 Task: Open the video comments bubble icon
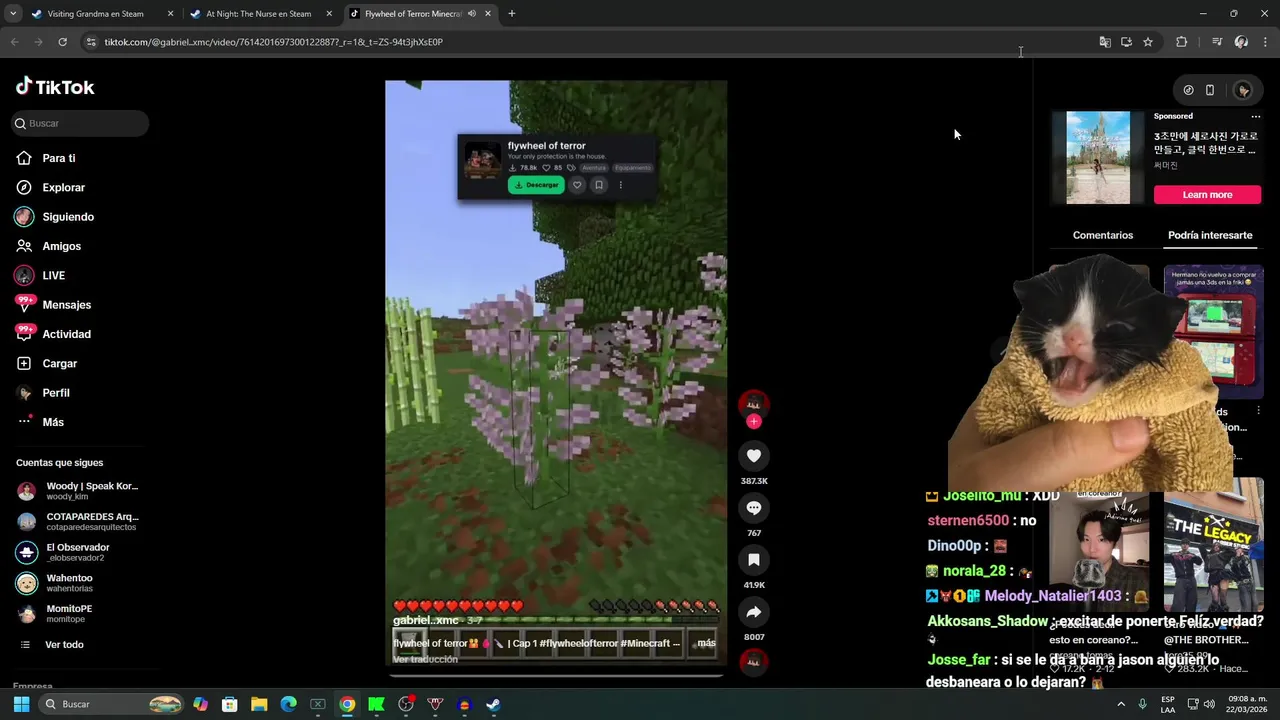click(x=754, y=508)
